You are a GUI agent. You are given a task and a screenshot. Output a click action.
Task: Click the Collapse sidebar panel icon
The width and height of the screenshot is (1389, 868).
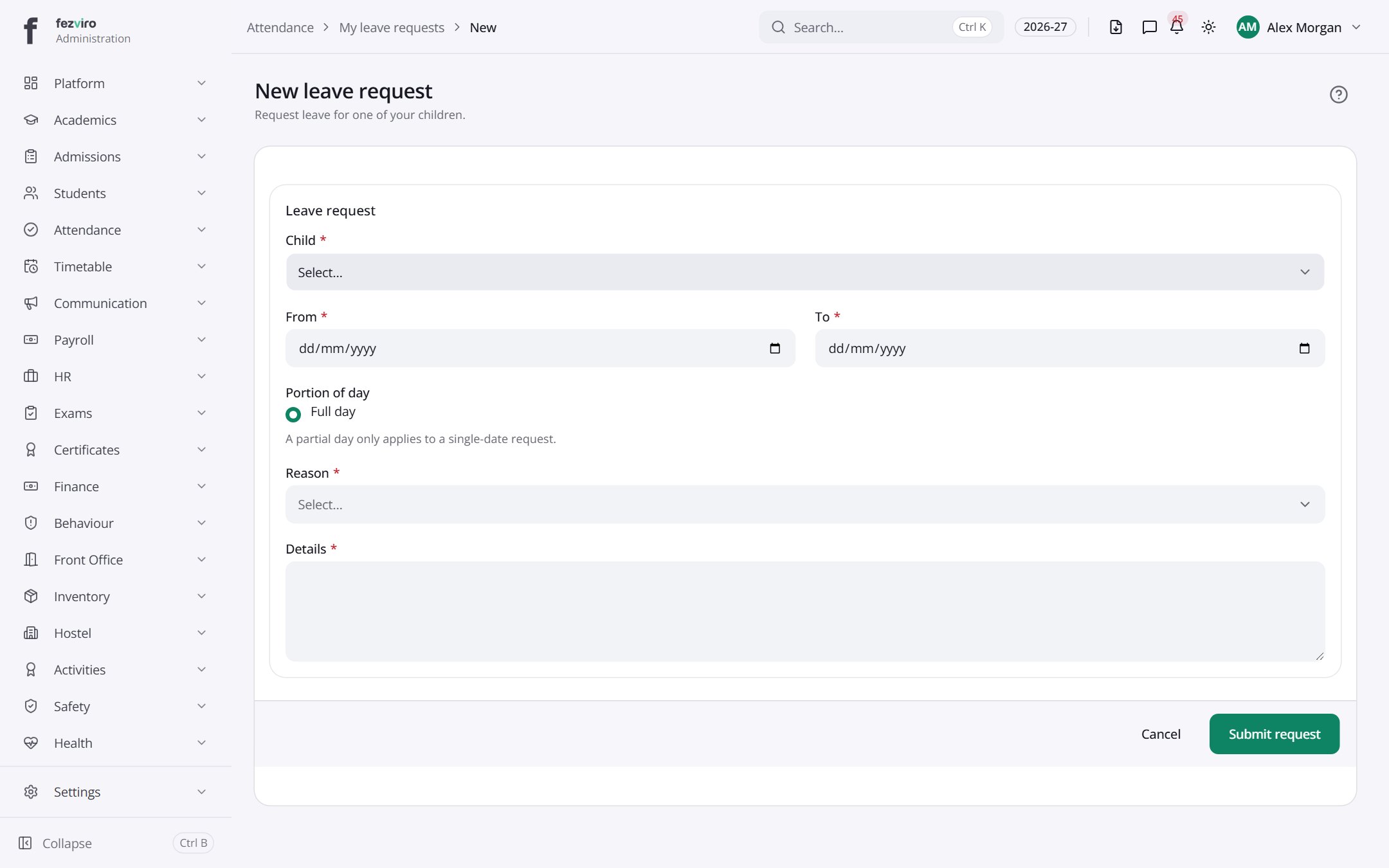coord(25,843)
